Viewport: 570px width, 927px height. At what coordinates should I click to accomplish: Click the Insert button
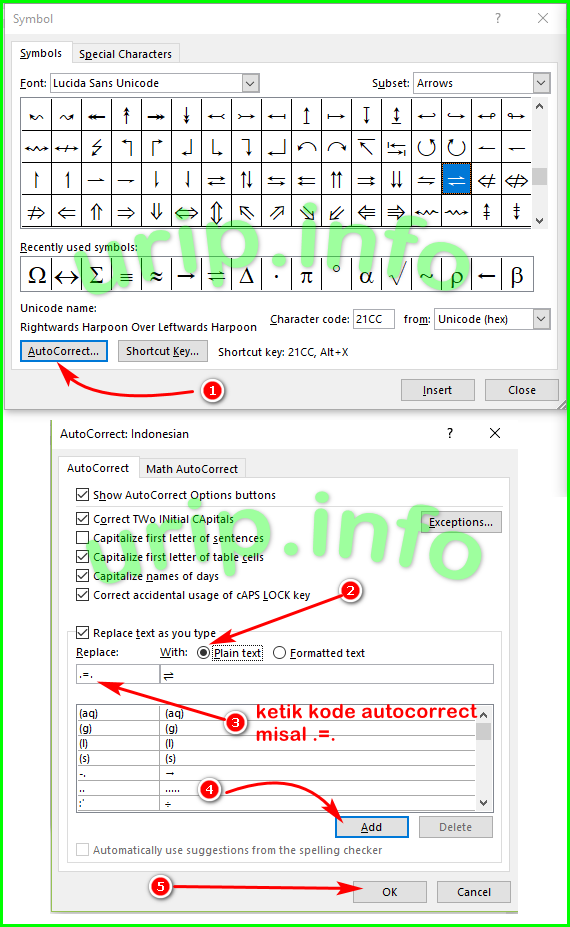click(438, 390)
